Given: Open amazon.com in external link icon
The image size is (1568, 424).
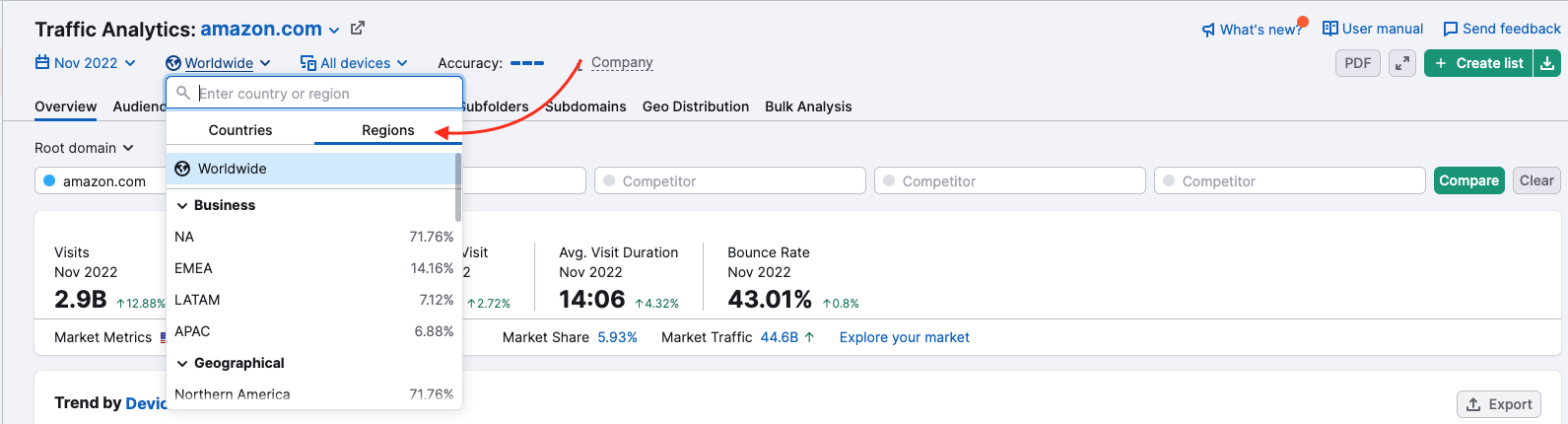Looking at the screenshot, I should coord(358,29).
